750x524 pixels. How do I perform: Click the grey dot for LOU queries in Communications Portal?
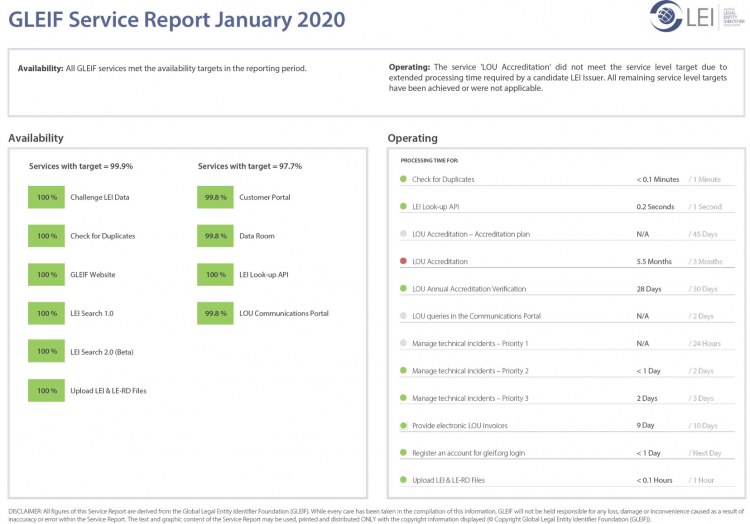point(403,316)
